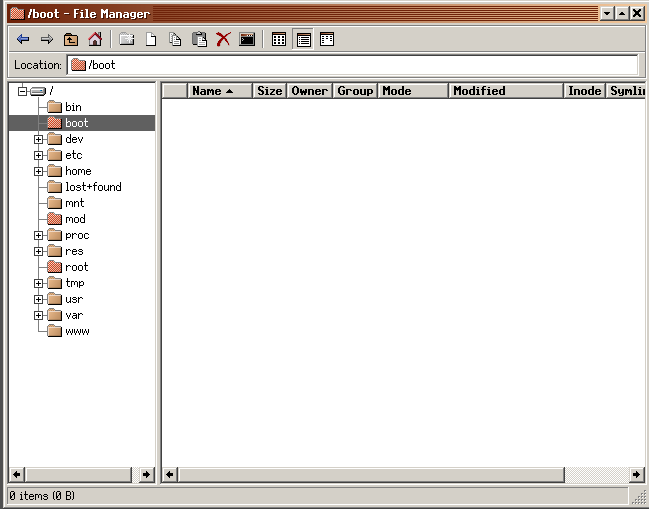Copy the selected files

pyautogui.click(x=175, y=40)
